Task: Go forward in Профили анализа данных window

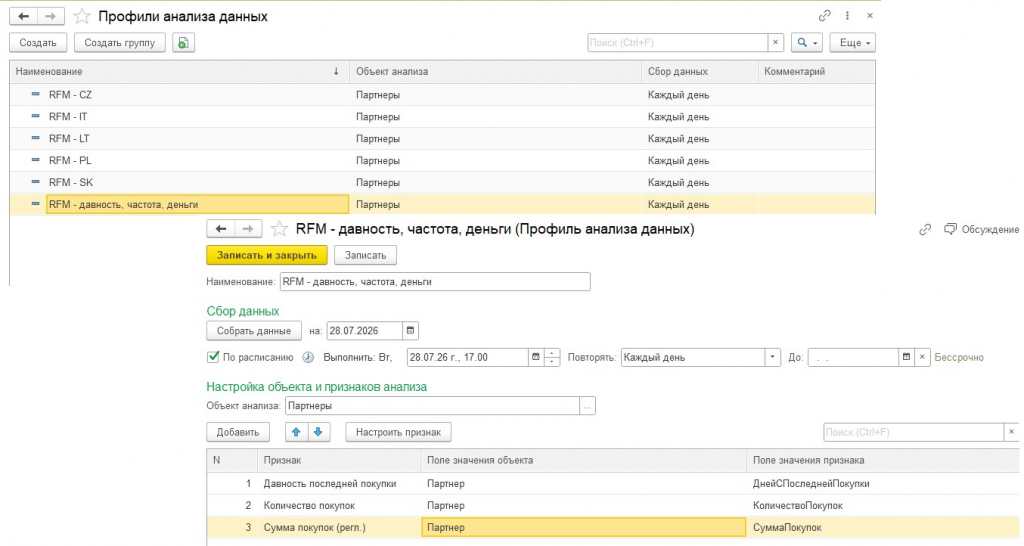Action: pyautogui.click(x=50, y=16)
